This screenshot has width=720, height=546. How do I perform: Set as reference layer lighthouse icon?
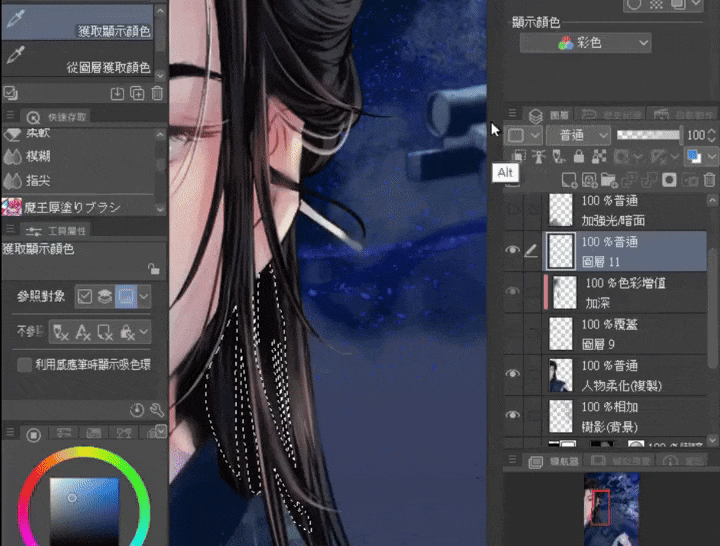point(539,157)
